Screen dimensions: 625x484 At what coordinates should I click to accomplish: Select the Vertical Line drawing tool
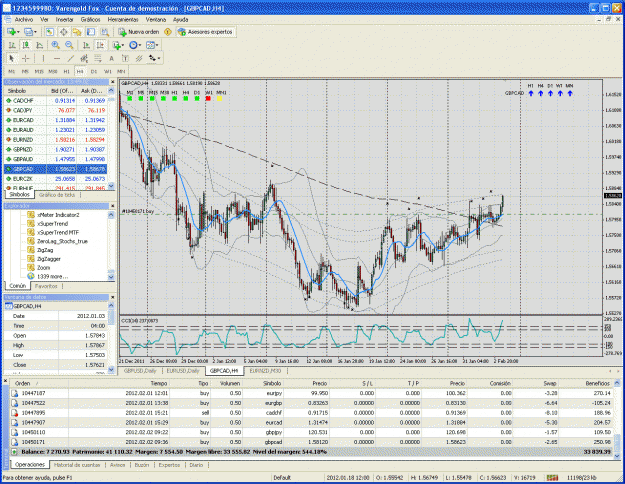[x=43, y=58]
